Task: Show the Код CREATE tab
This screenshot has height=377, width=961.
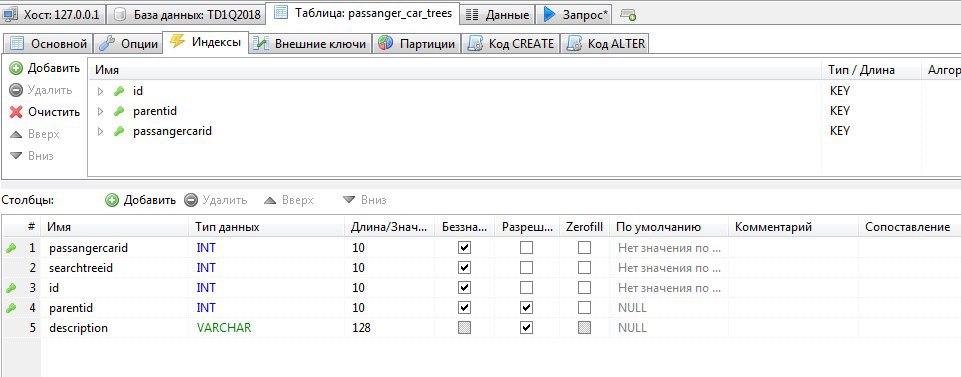Action: [511, 44]
